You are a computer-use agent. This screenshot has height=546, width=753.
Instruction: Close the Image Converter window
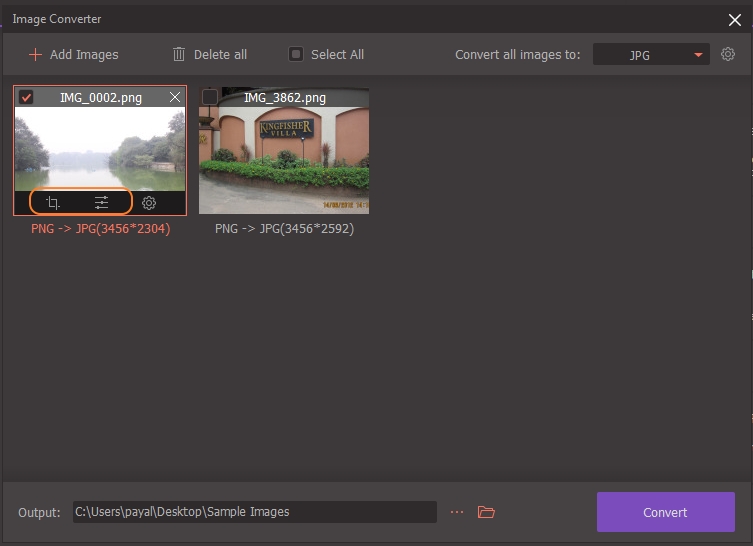point(735,19)
